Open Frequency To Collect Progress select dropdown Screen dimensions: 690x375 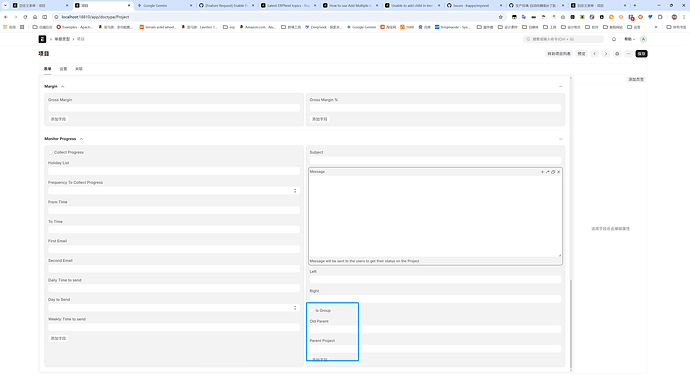174,191
